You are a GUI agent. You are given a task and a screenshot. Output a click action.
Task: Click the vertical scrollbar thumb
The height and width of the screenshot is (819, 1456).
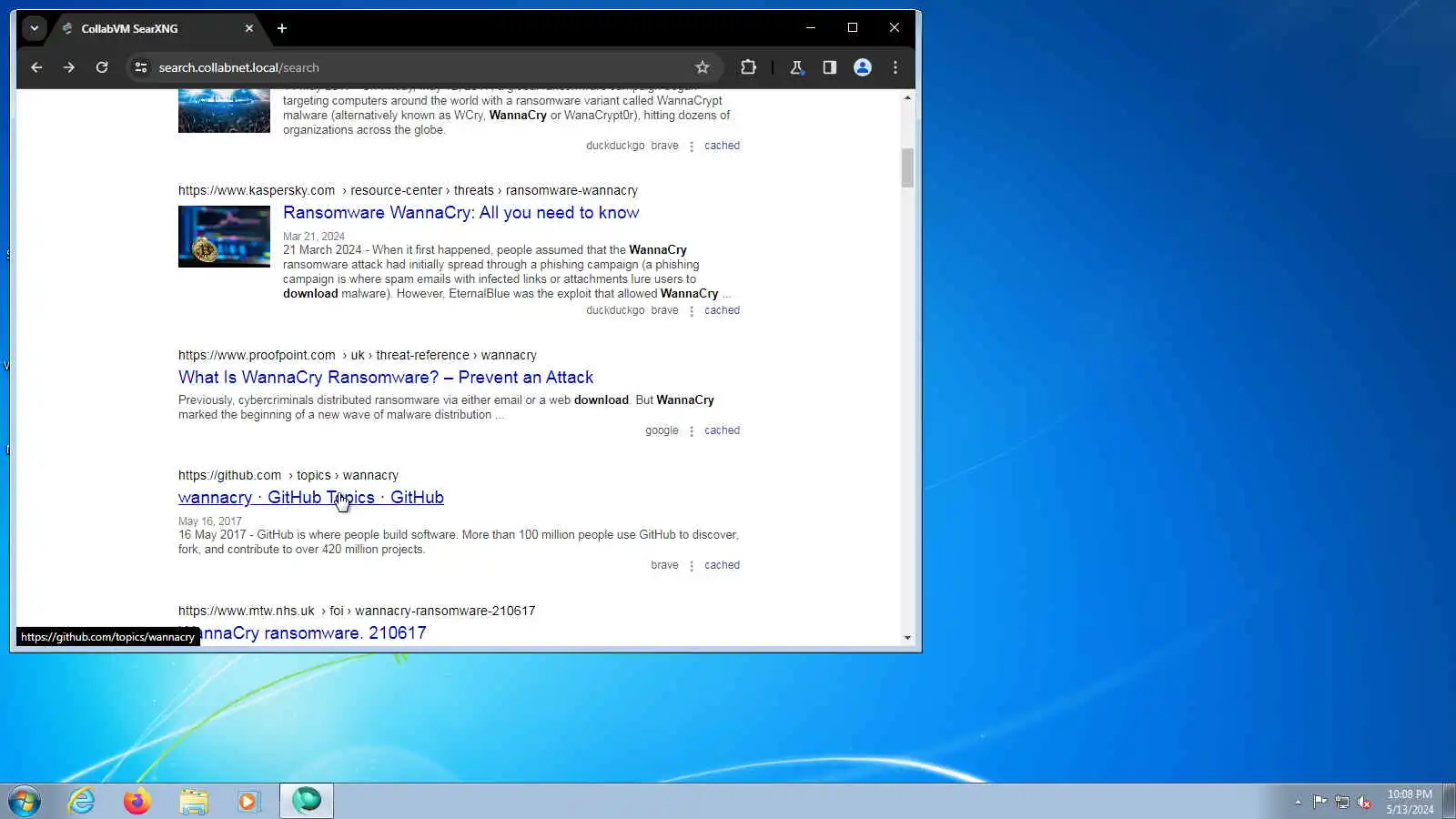pyautogui.click(x=907, y=167)
